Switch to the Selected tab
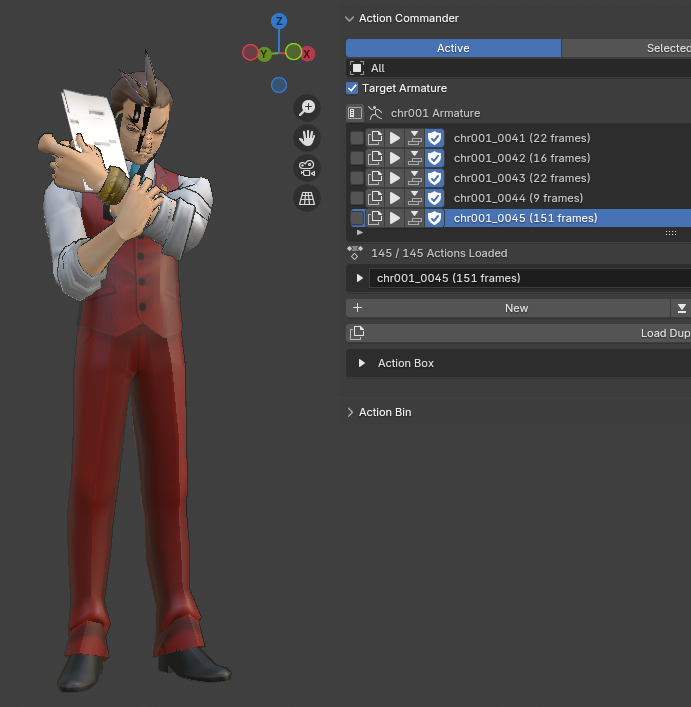 (x=627, y=48)
